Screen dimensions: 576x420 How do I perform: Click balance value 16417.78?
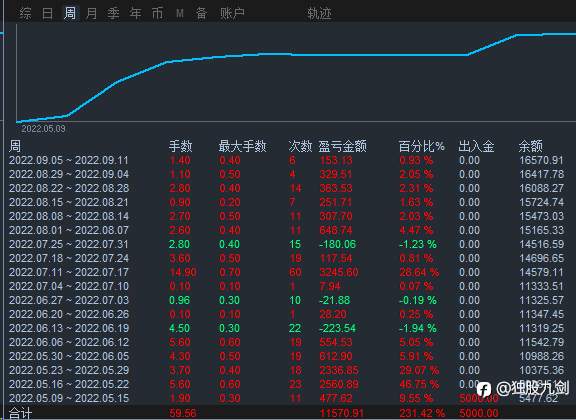pos(541,174)
